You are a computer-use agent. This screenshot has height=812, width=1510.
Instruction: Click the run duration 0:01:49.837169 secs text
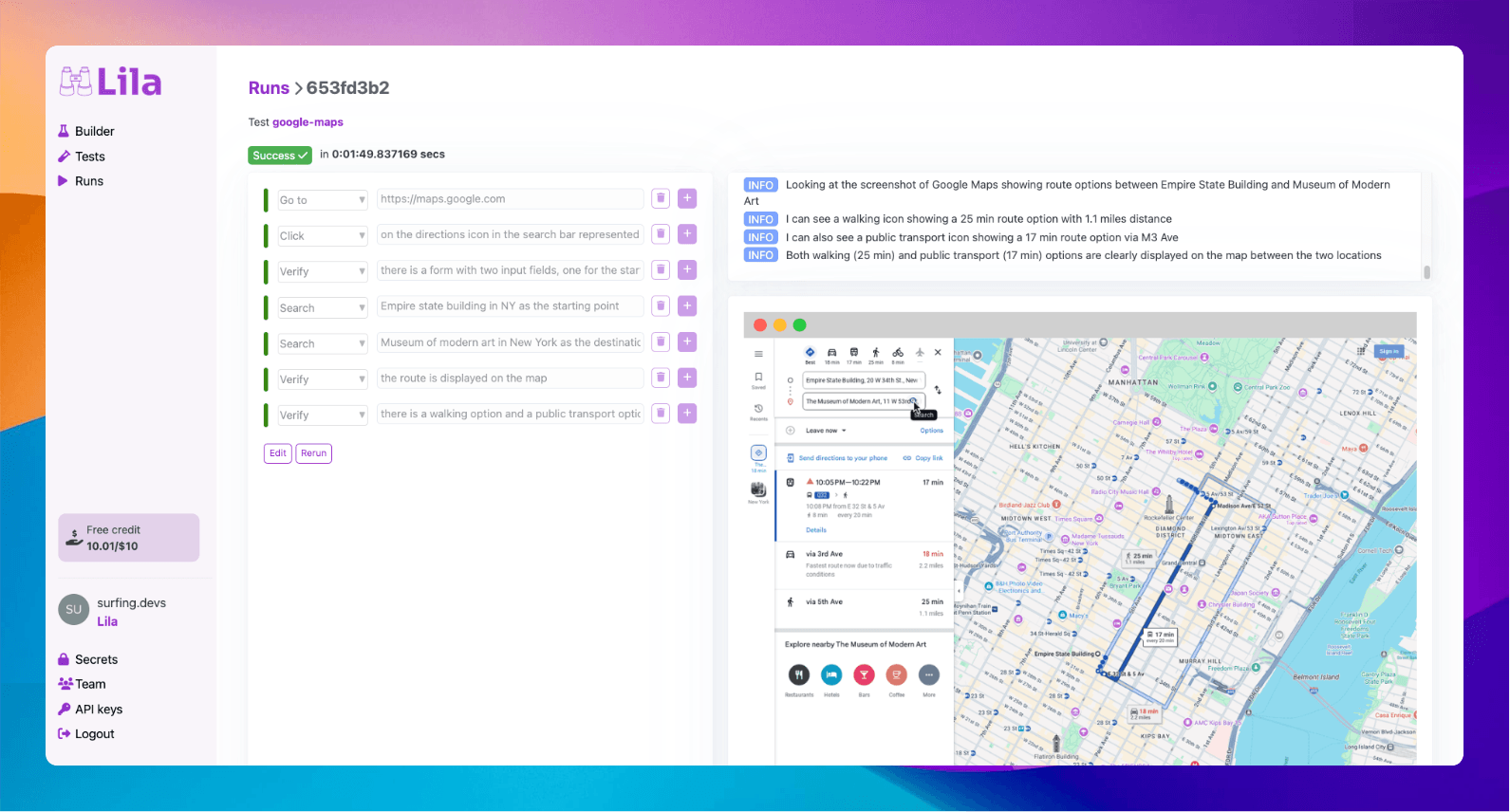pos(388,155)
